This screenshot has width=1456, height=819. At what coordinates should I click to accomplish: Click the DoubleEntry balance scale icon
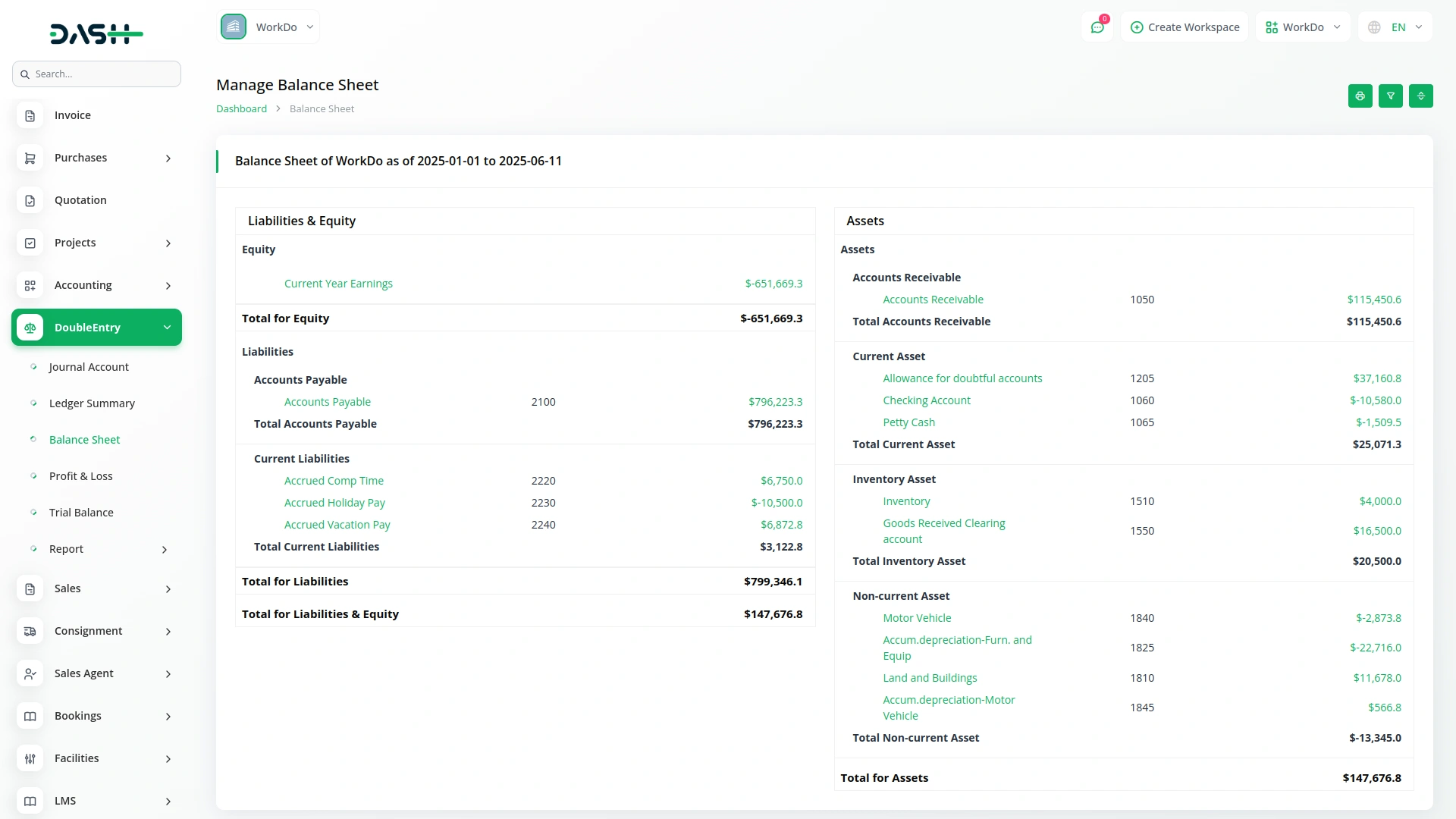point(30,328)
